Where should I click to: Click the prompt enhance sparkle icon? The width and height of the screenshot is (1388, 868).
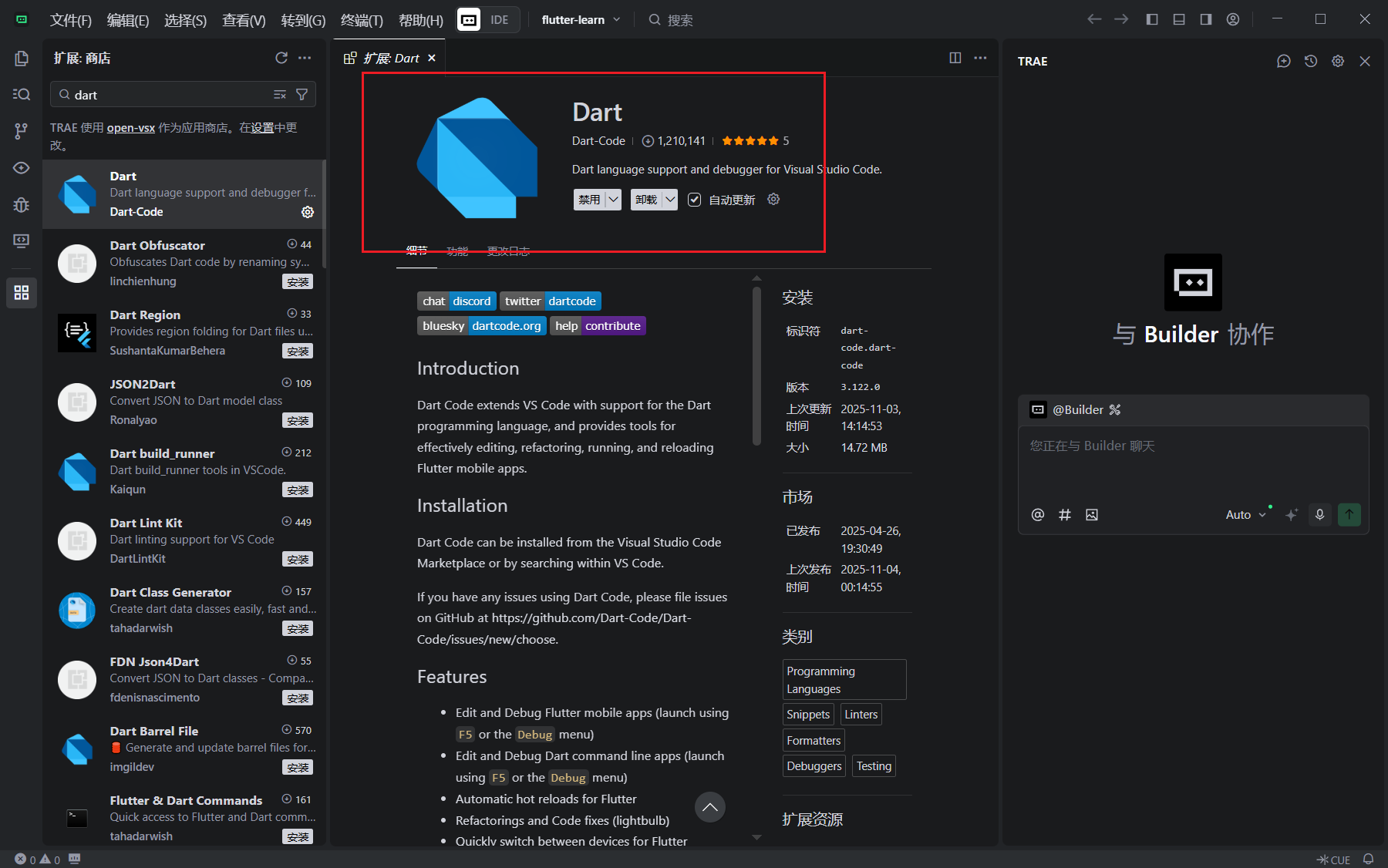pos(1292,514)
